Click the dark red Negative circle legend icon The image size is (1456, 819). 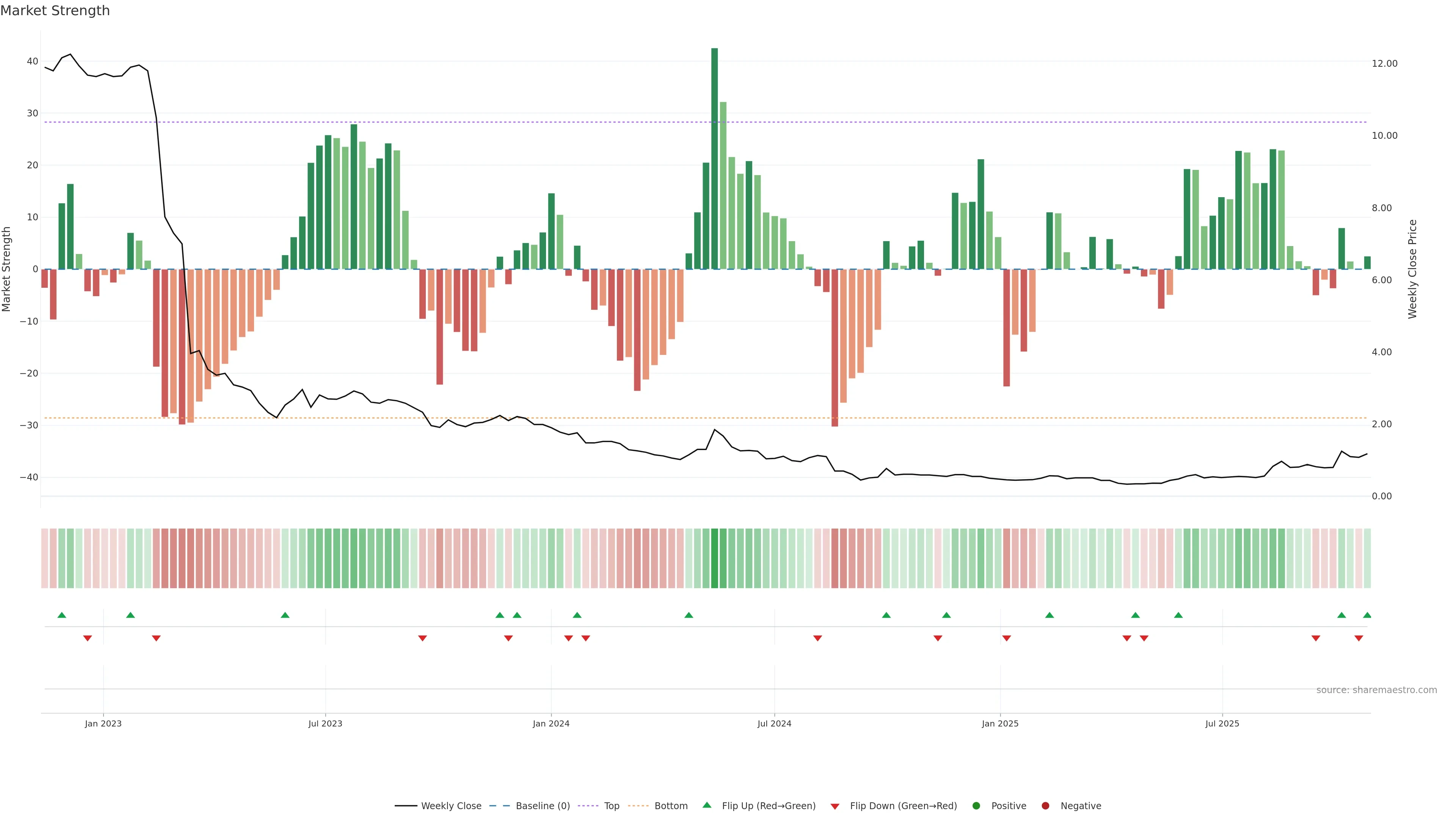click(1045, 806)
